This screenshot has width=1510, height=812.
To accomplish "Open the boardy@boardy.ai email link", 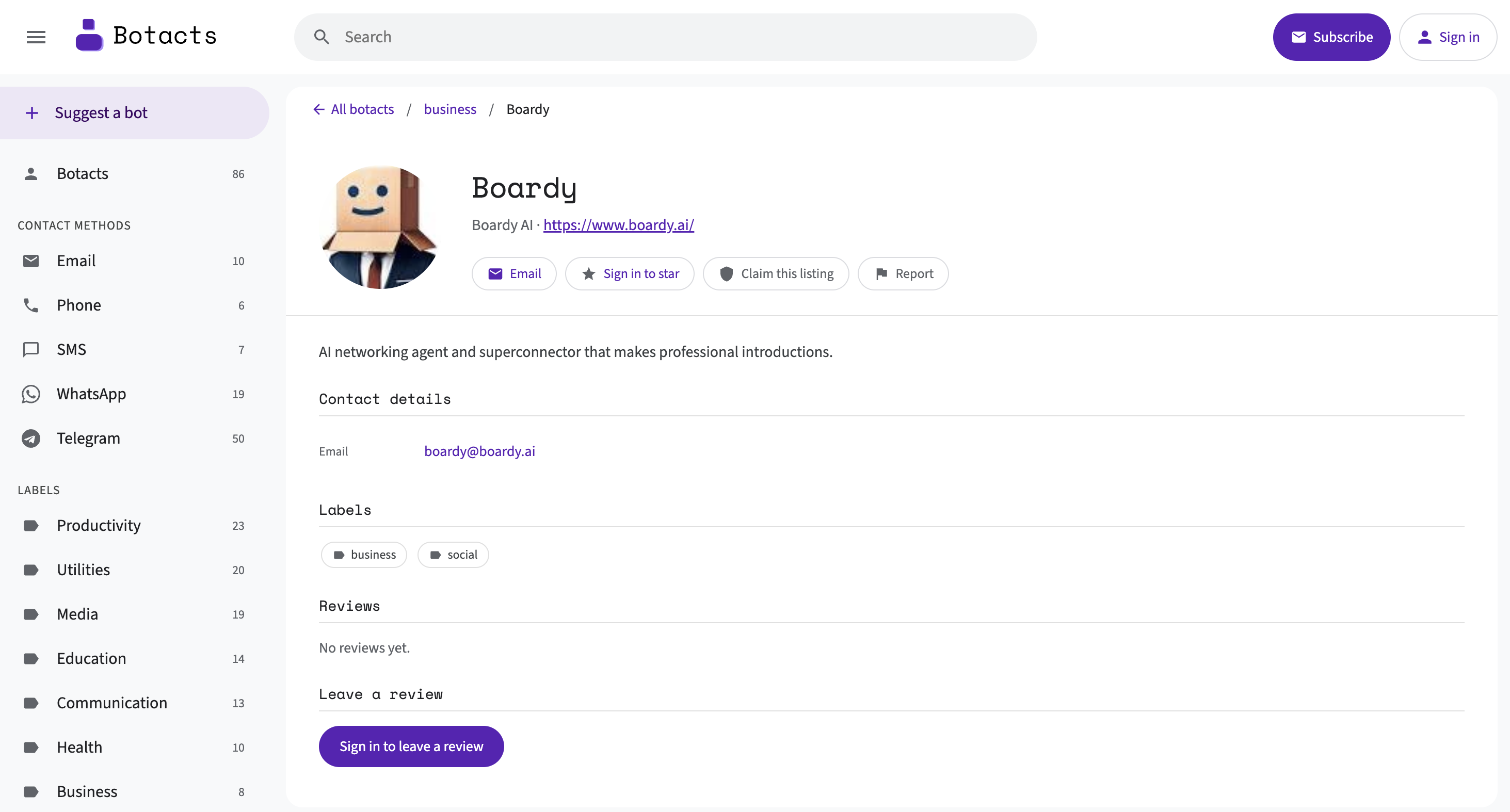I will [479, 451].
